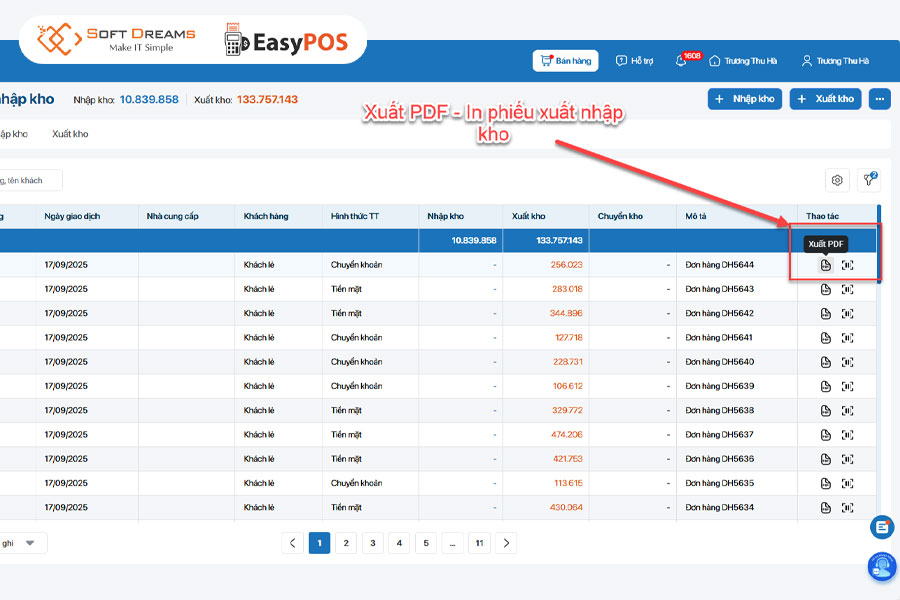Screen dimensions: 900x600
Task: Go to page 3
Action: point(373,543)
